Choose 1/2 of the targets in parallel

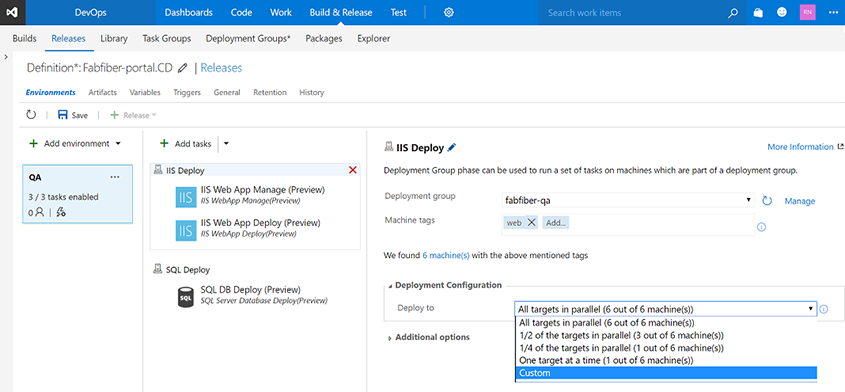coord(666,335)
